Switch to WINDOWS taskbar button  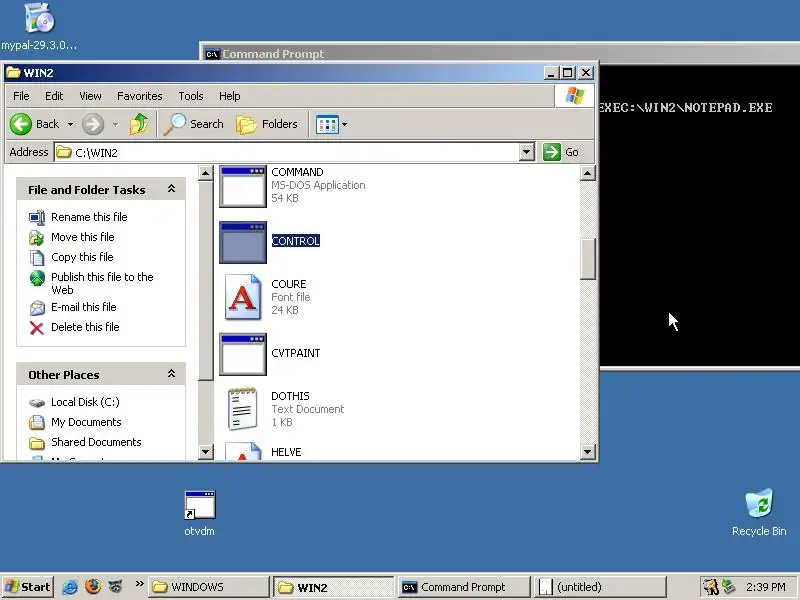pos(209,587)
